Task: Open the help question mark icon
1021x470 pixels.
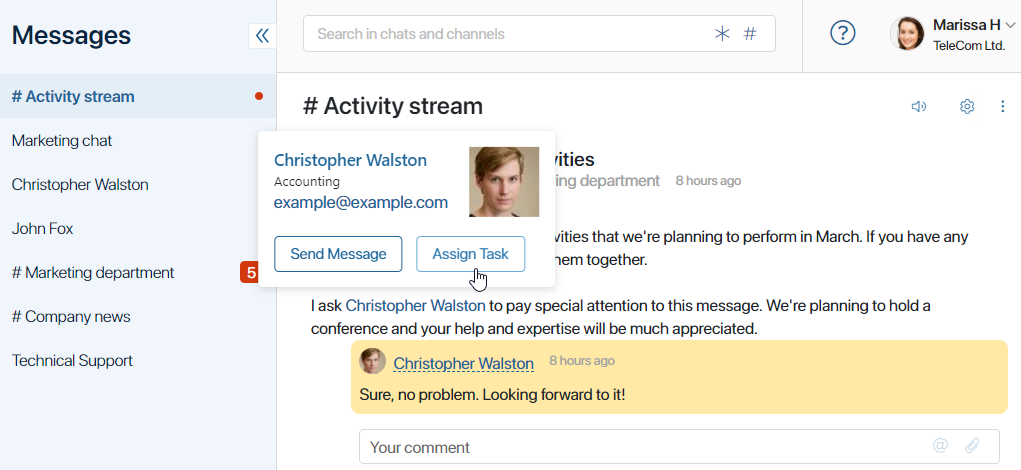Action: [843, 33]
